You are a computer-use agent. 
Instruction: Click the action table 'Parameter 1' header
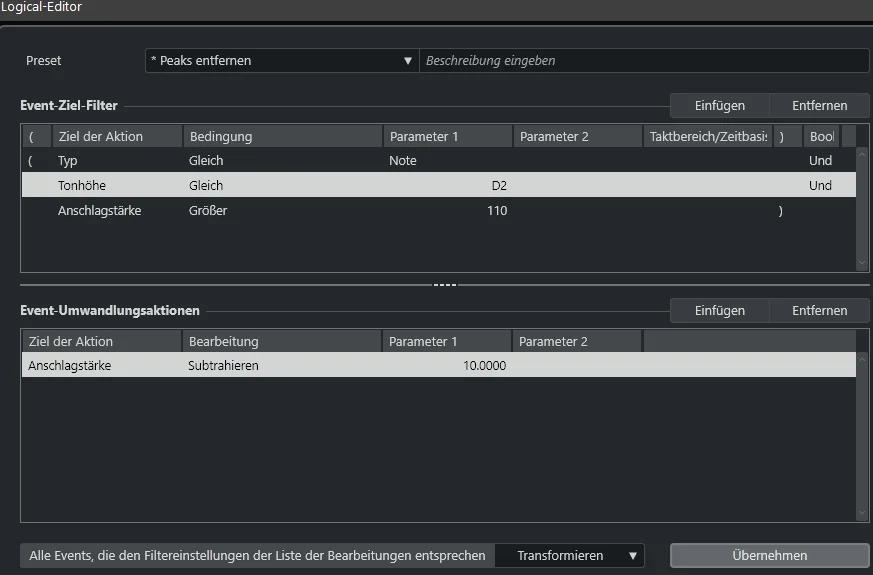(447, 341)
